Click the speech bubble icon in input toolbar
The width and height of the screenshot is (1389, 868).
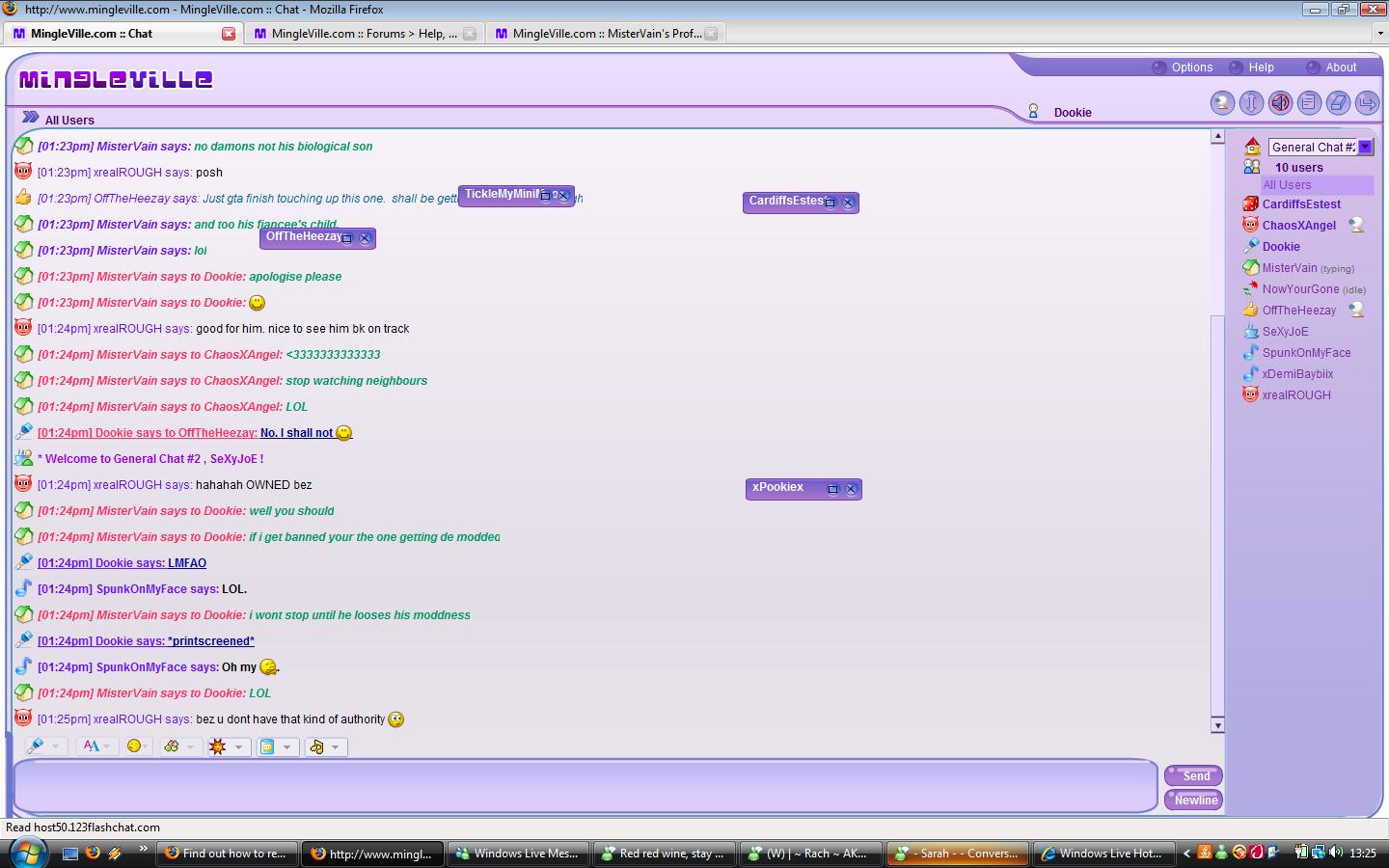(268, 746)
